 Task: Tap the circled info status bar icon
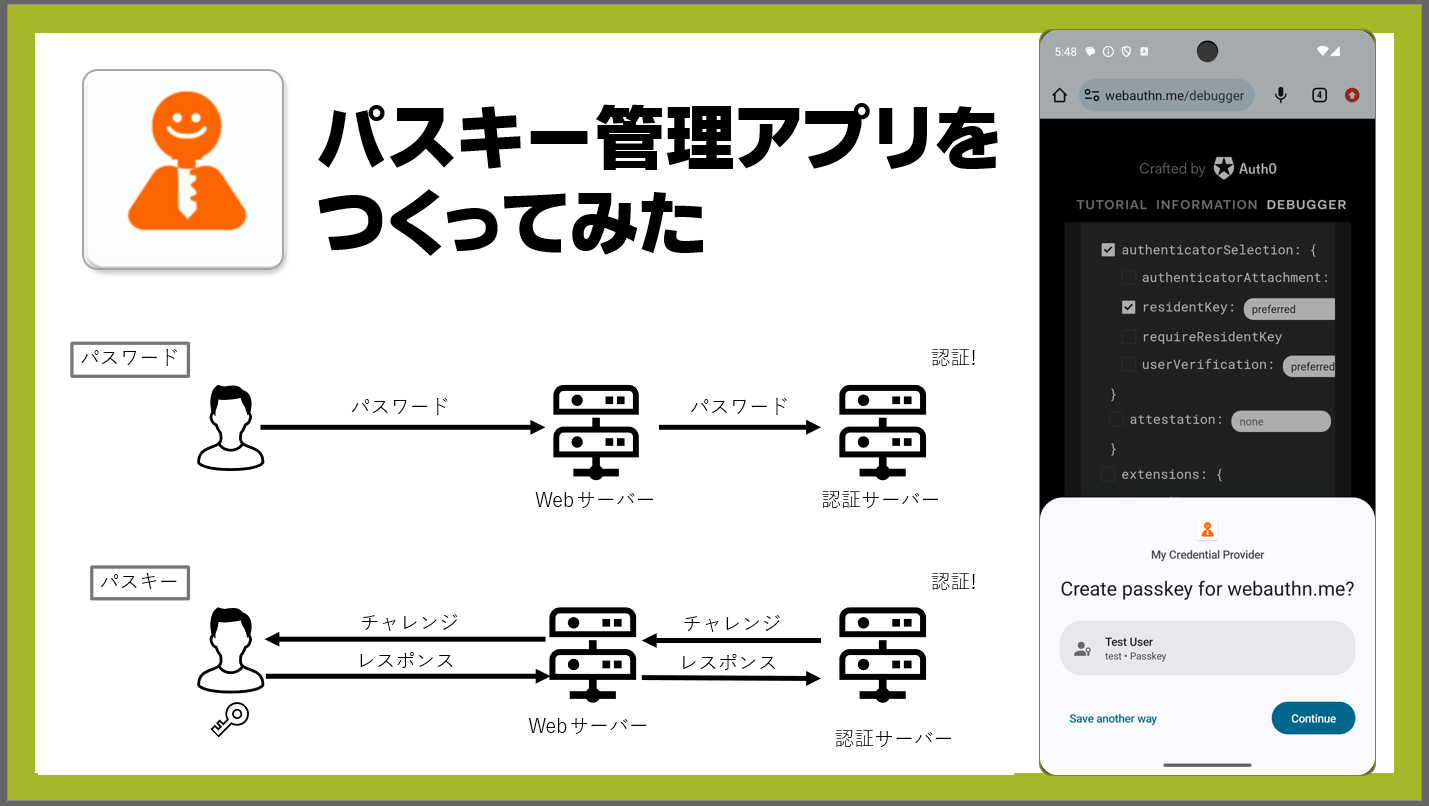(x=1108, y=51)
